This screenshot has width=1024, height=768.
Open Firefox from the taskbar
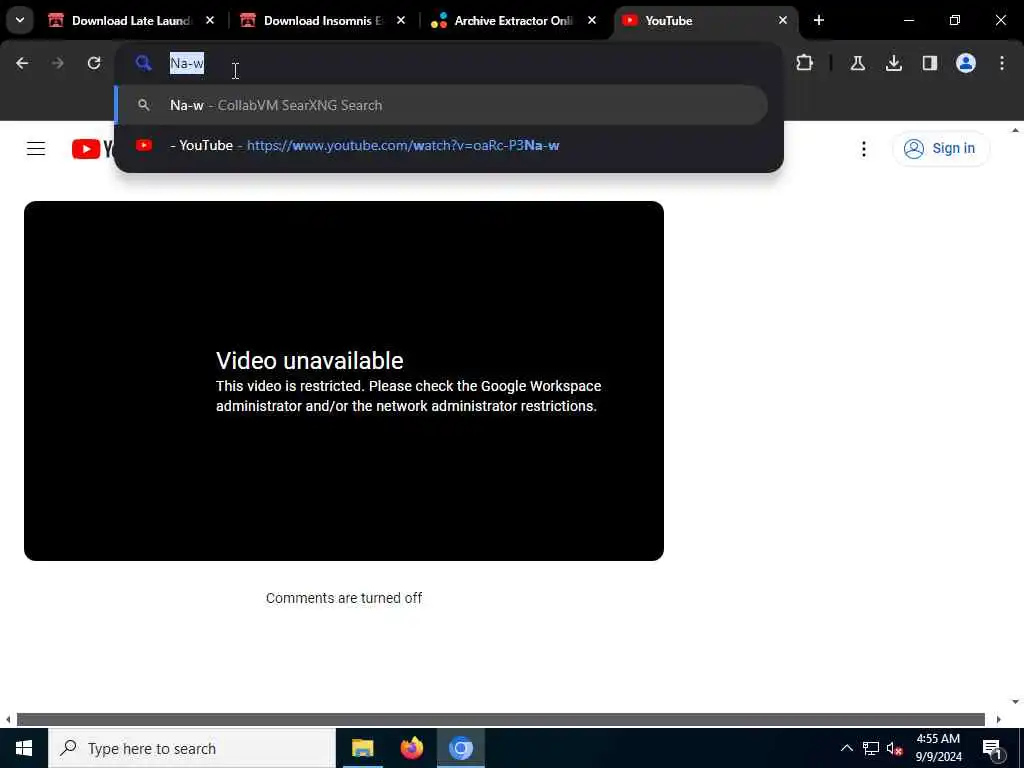[x=411, y=748]
